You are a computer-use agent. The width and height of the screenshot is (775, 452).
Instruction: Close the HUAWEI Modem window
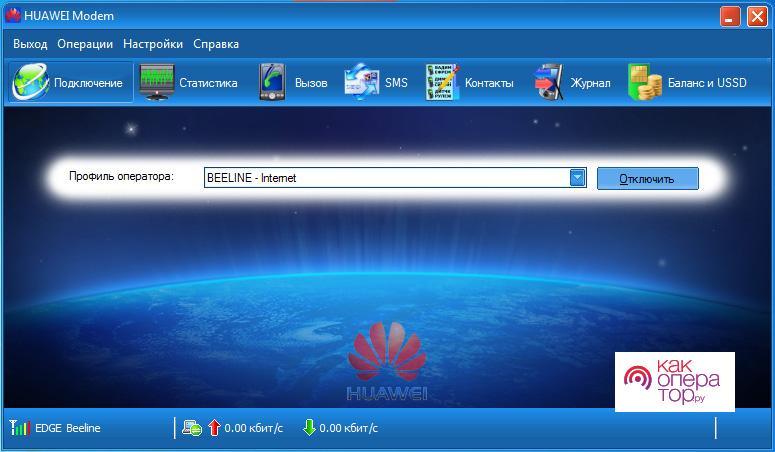coord(757,16)
